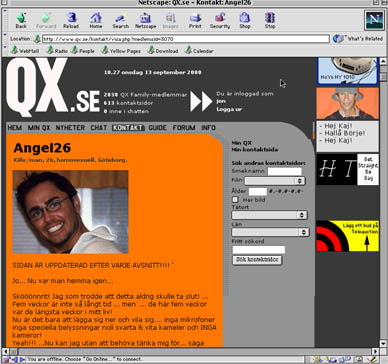Expand the Tätort dropdown
This screenshot has width=388, height=364.
tap(269, 215)
